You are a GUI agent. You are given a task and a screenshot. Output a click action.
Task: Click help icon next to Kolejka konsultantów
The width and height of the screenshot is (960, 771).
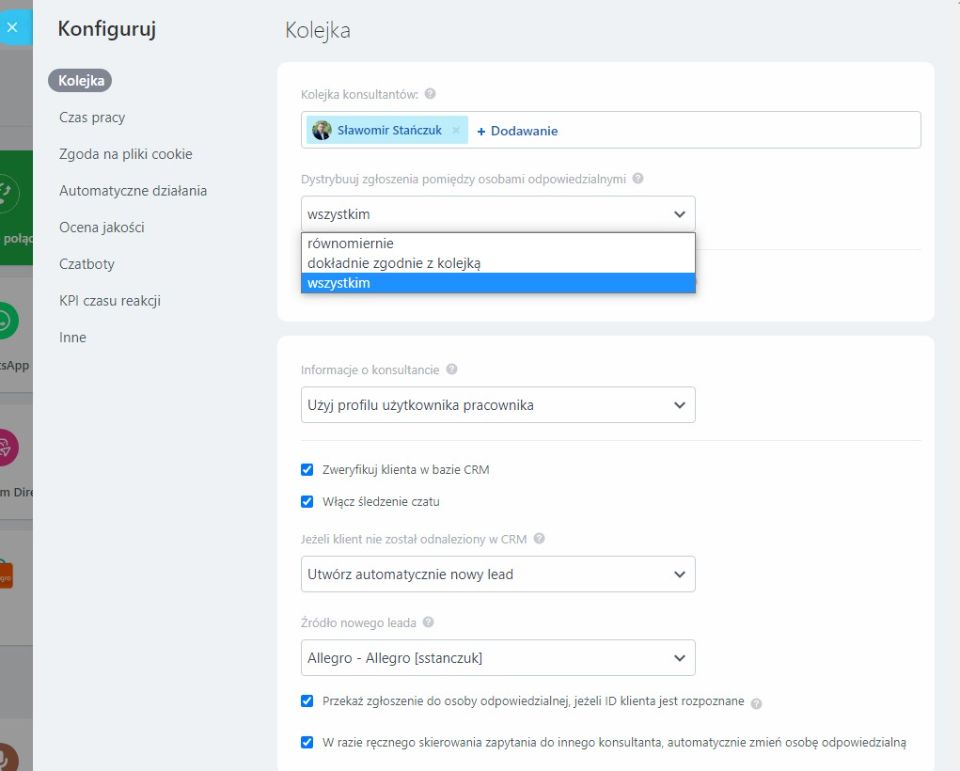(x=430, y=94)
